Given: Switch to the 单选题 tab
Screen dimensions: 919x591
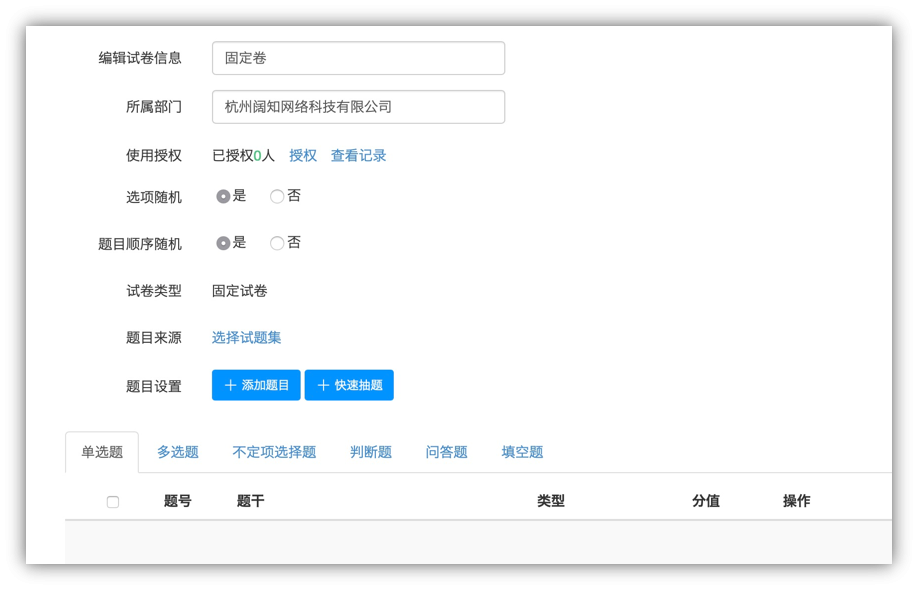Looking at the screenshot, I should click(x=102, y=452).
